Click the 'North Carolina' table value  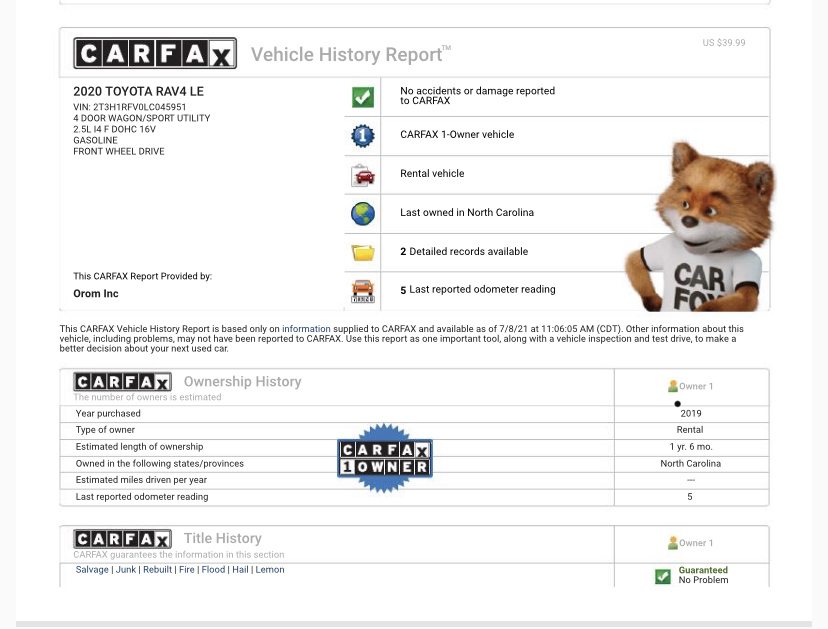coord(690,464)
